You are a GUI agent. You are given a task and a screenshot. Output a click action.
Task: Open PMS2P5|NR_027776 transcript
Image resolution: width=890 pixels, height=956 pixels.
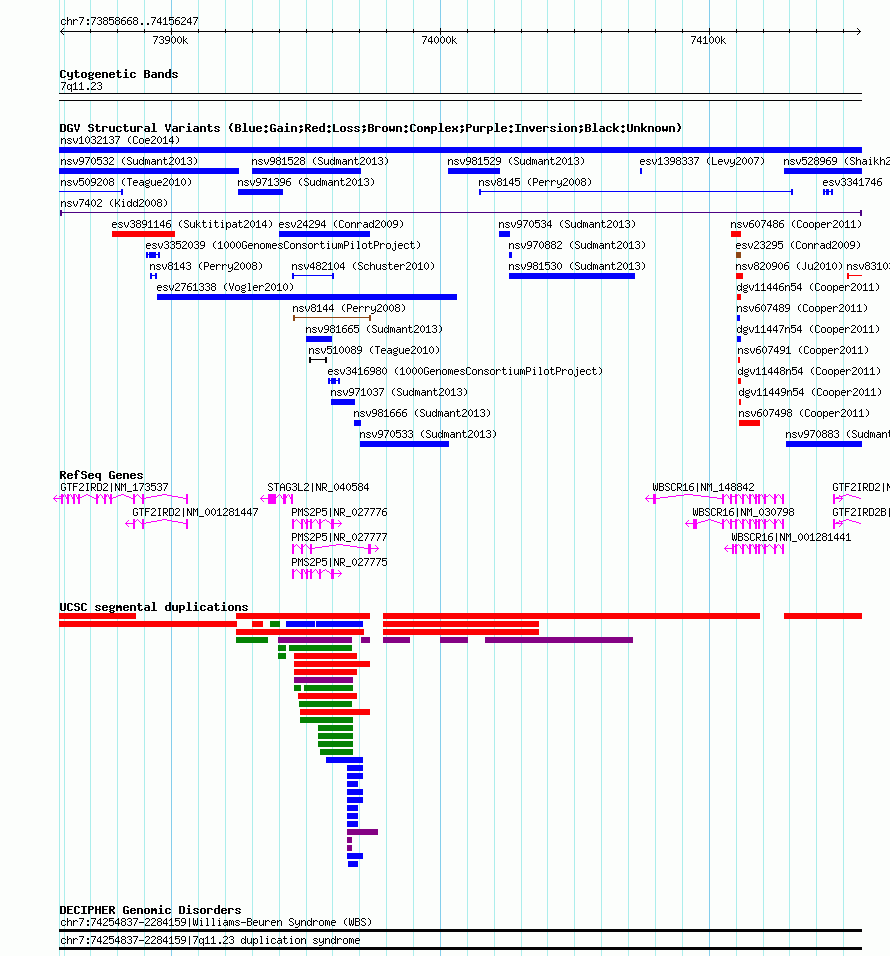coord(316,524)
